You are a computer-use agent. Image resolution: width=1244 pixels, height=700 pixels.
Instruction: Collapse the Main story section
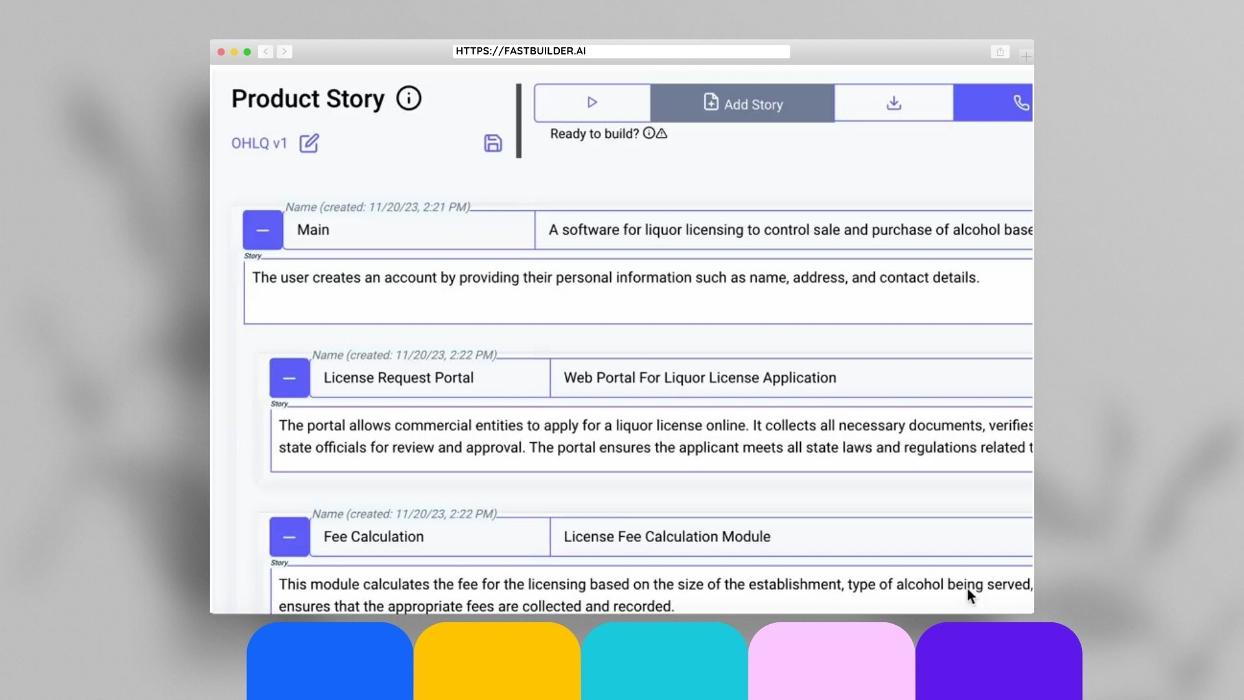(x=263, y=230)
